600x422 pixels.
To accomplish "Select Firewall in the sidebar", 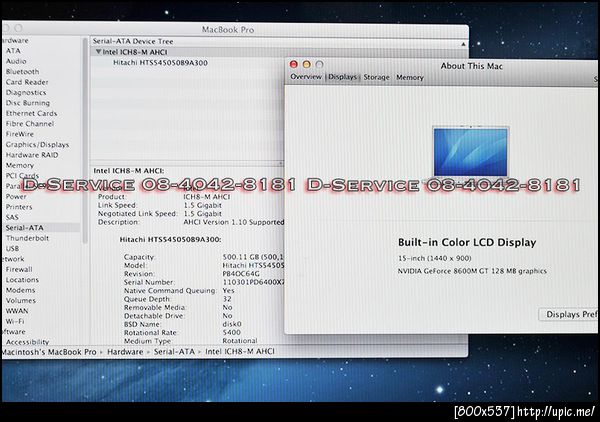I will (x=19, y=269).
